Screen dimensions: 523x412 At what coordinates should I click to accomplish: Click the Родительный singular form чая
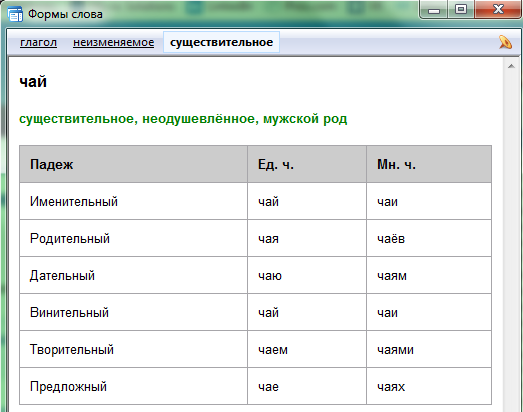coord(268,239)
